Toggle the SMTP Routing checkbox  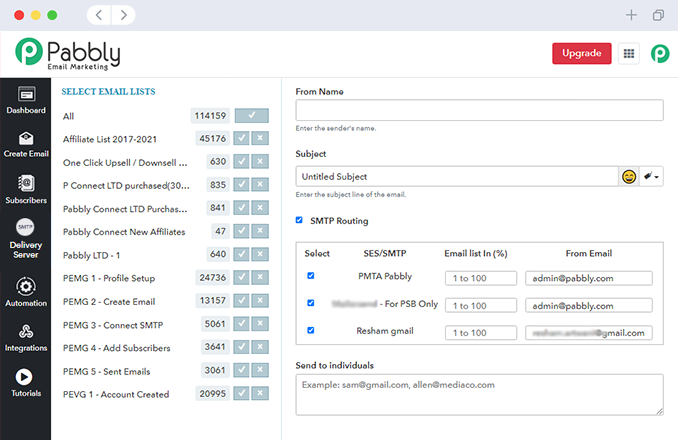[x=299, y=220]
